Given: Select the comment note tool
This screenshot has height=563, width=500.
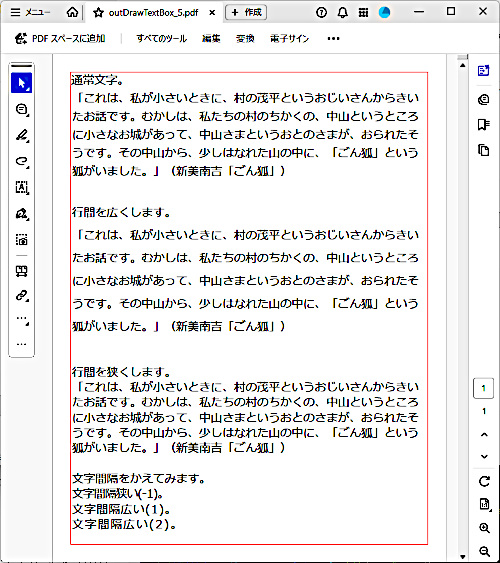Looking at the screenshot, I should click(x=22, y=109).
